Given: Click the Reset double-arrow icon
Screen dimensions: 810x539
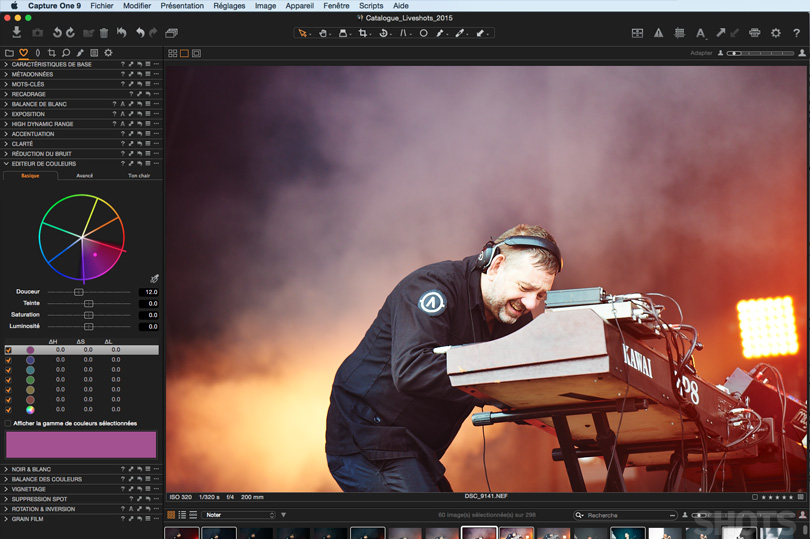Looking at the screenshot, I should [x=121, y=33].
